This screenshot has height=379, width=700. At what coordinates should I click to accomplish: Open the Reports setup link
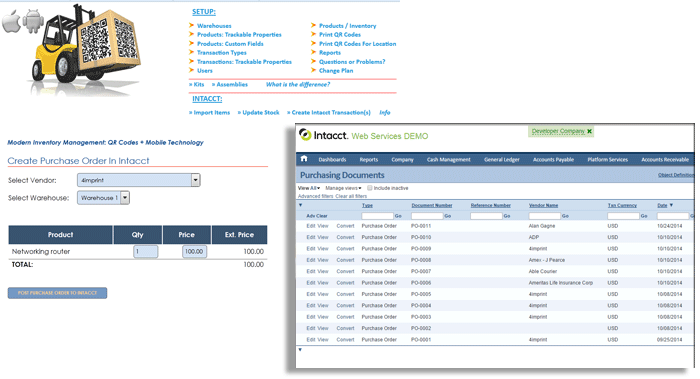tap(330, 53)
